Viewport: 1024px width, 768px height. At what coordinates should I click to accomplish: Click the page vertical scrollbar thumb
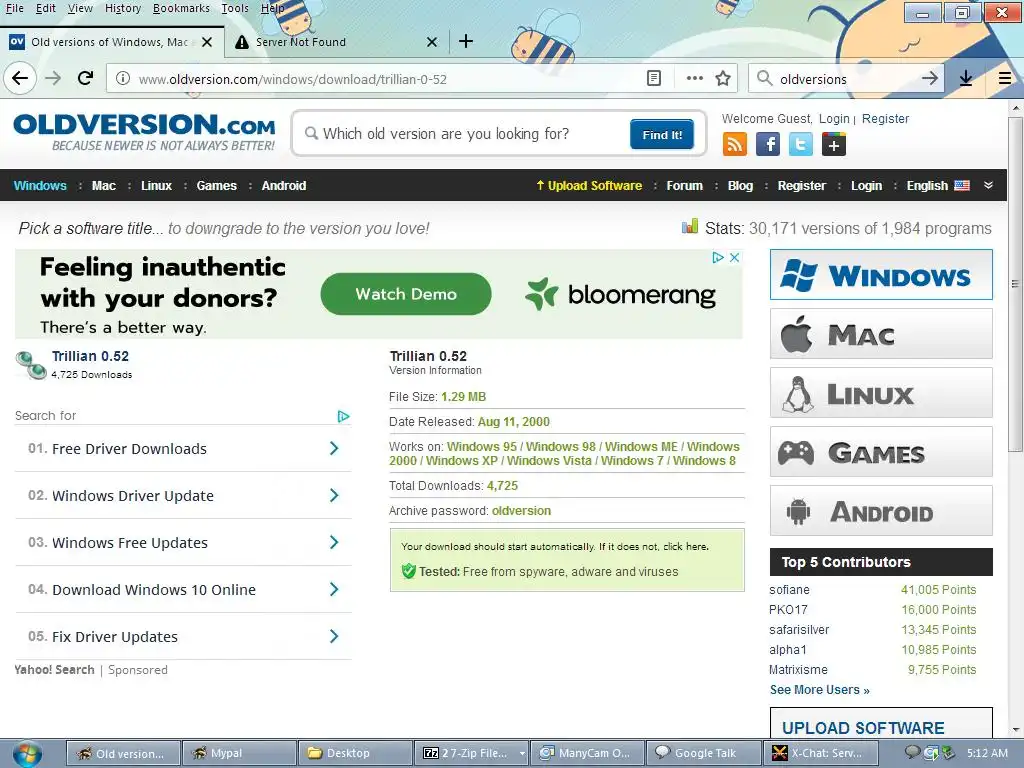(x=1015, y=284)
